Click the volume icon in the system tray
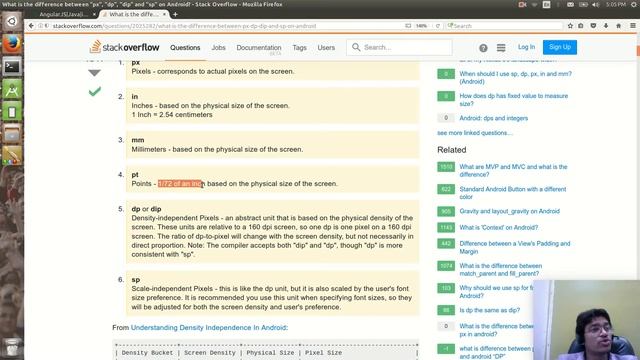Screen dimensions: 640x360 click(596, 4)
